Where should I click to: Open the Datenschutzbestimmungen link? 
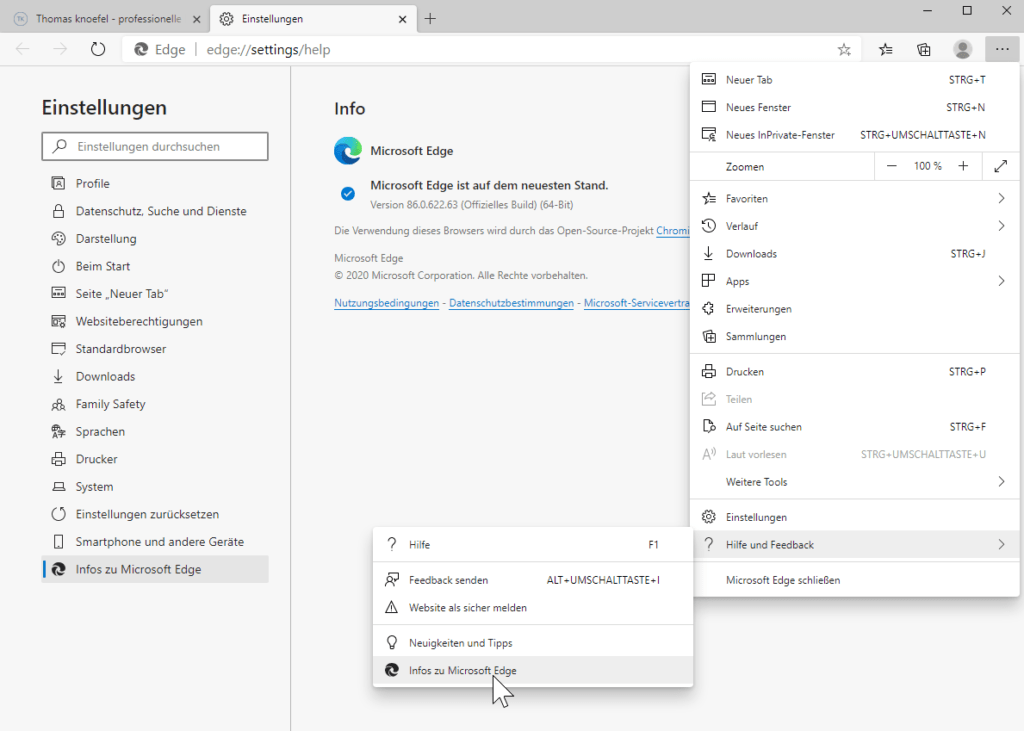(x=511, y=303)
